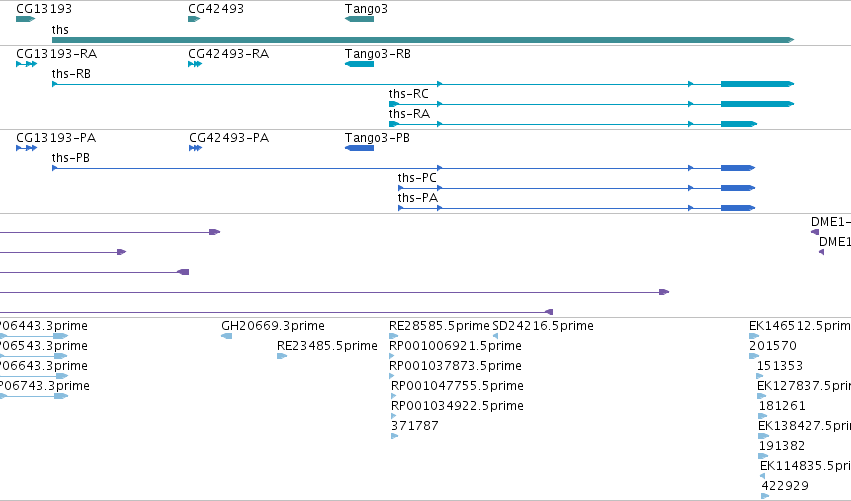
Task: Select the RP001006921.5prime entry
Action: [455, 346]
